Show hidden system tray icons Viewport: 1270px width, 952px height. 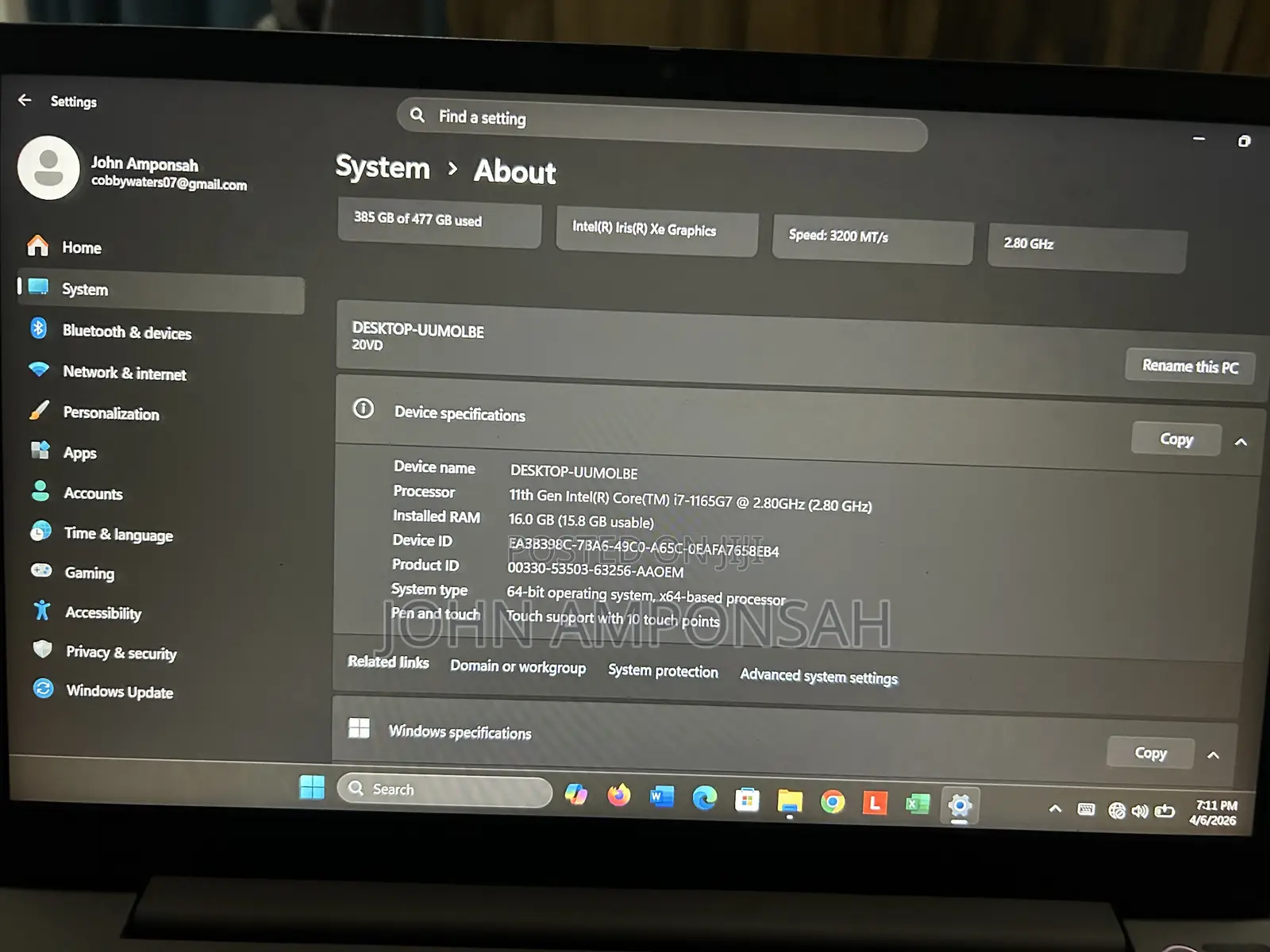coord(1055,809)
